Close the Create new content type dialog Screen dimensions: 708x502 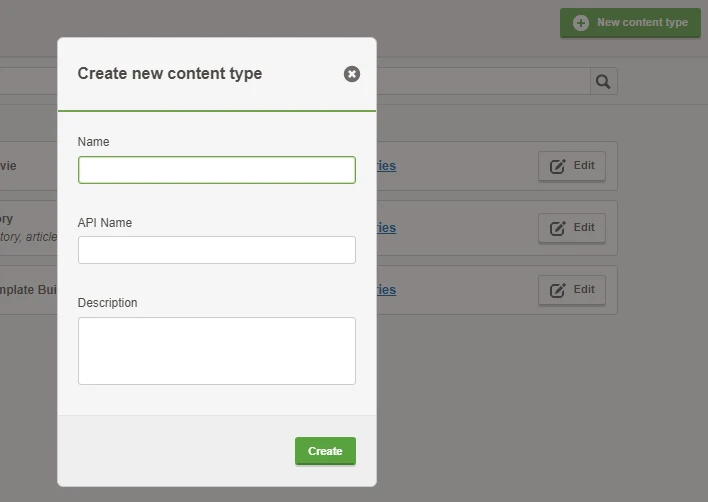(x=352, y=74)
